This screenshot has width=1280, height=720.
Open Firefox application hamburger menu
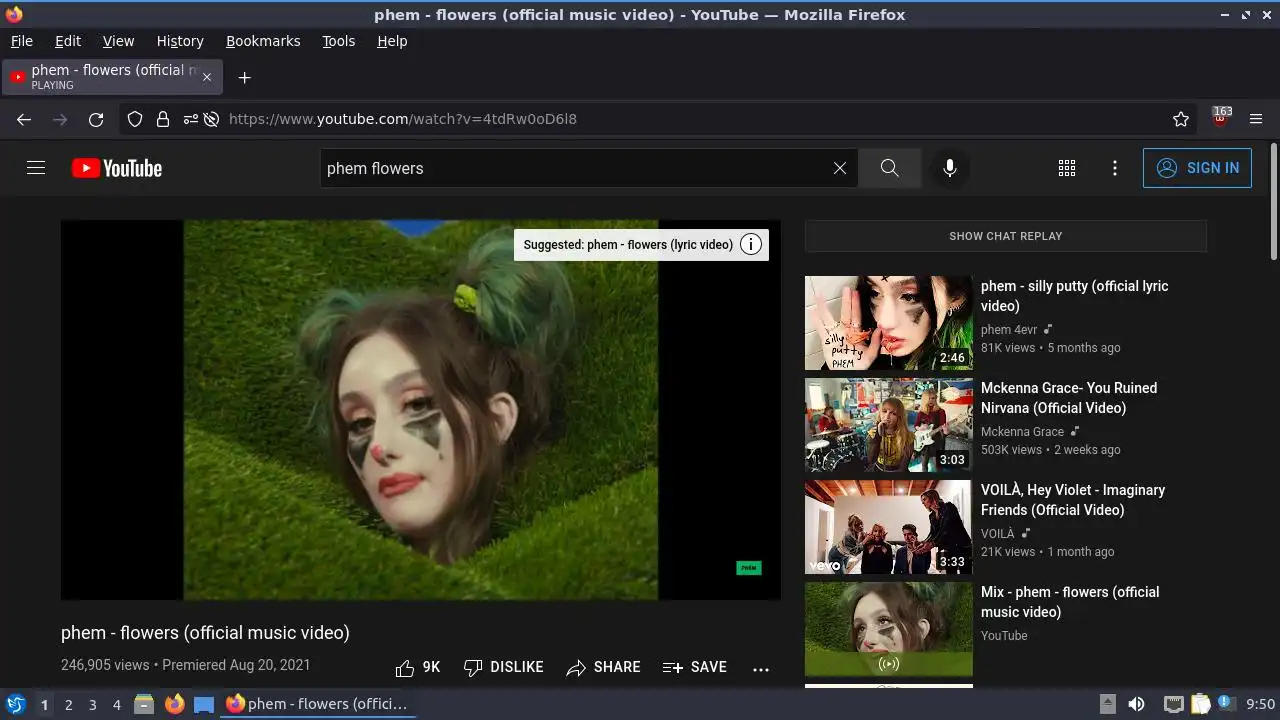1256,119
